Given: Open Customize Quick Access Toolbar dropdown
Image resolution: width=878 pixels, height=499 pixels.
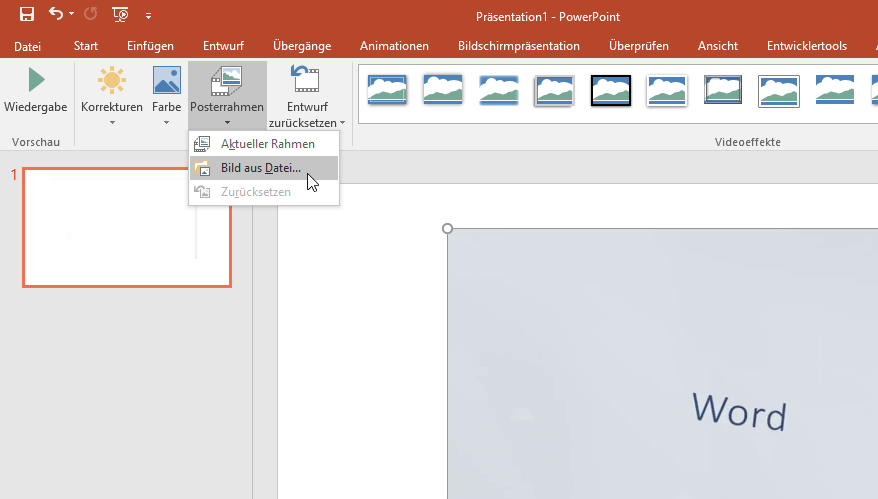Looking at the screenshot, I should pyautogui.click(x=148, y=16).
